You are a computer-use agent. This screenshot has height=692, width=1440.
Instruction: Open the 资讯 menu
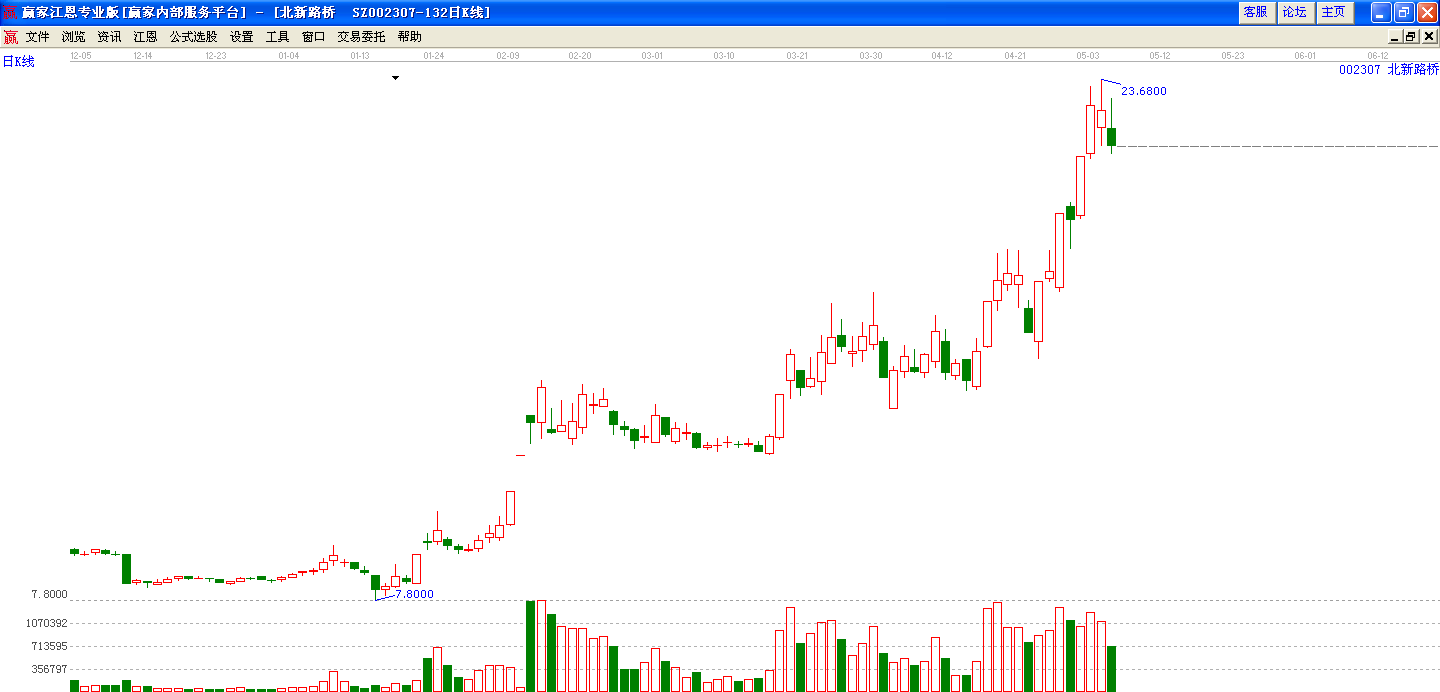coord(109,37)
